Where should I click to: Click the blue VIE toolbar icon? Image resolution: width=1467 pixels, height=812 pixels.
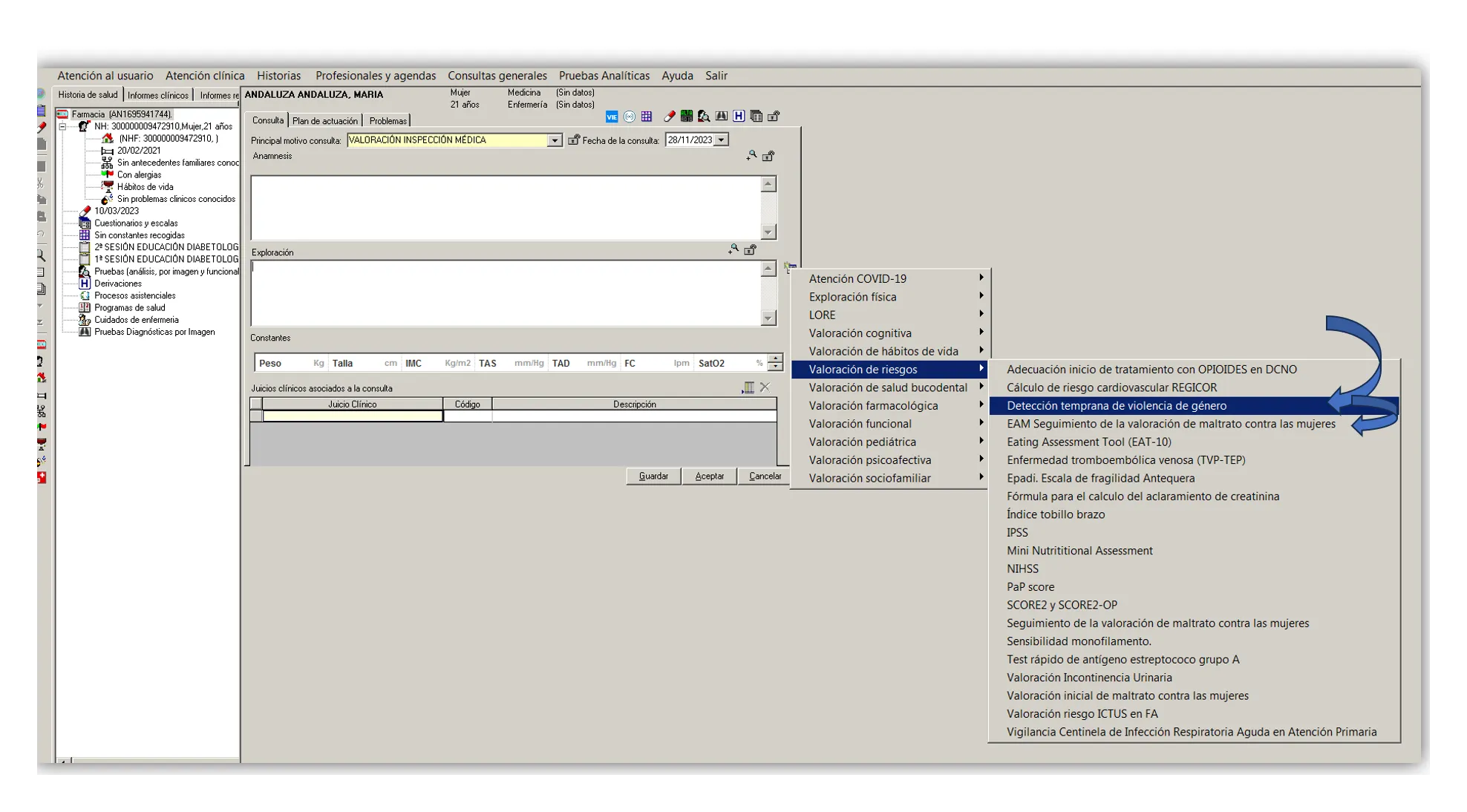point(611,117)
